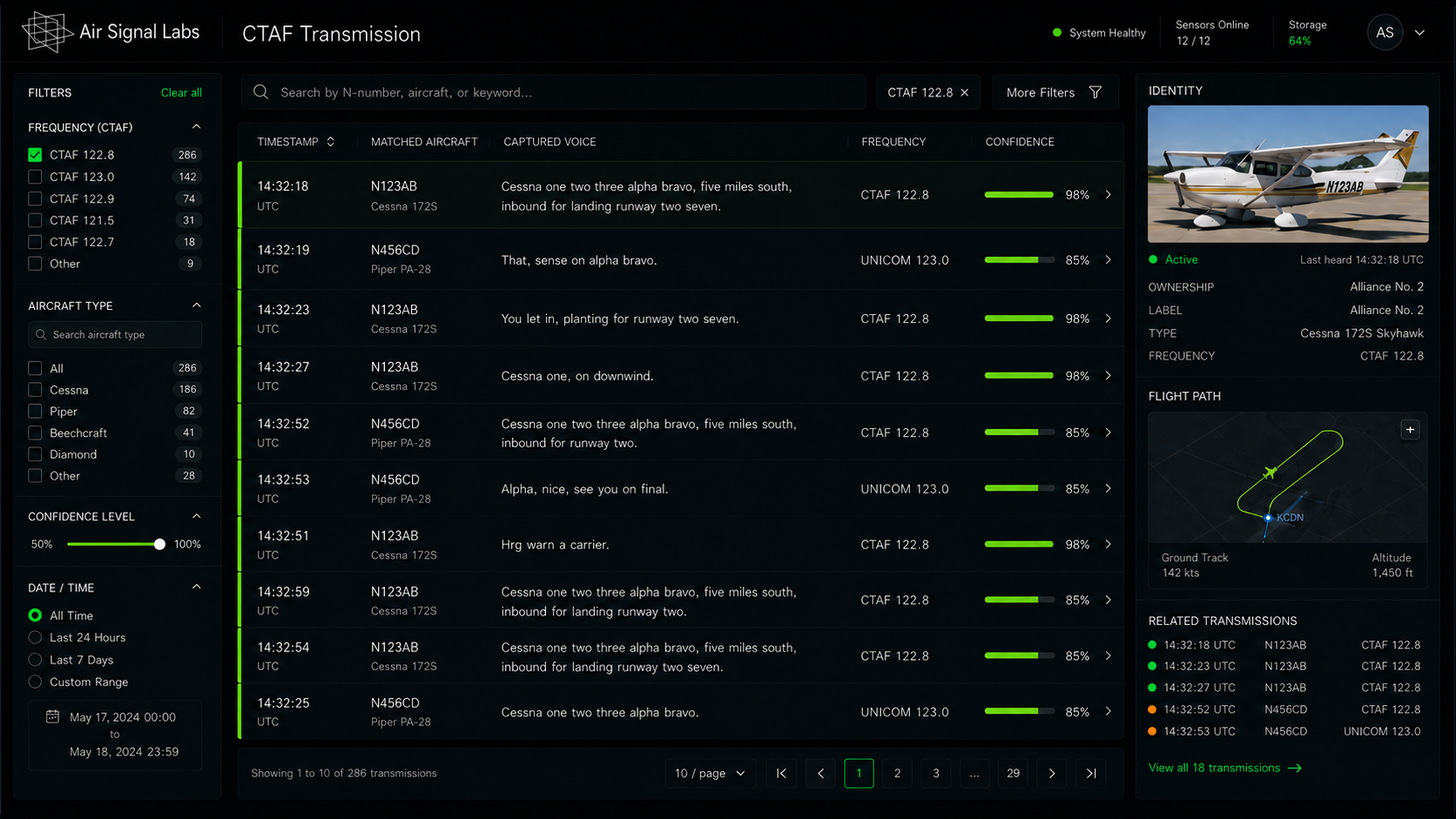Click the Search by N-number input field

(x=554, y=92)
